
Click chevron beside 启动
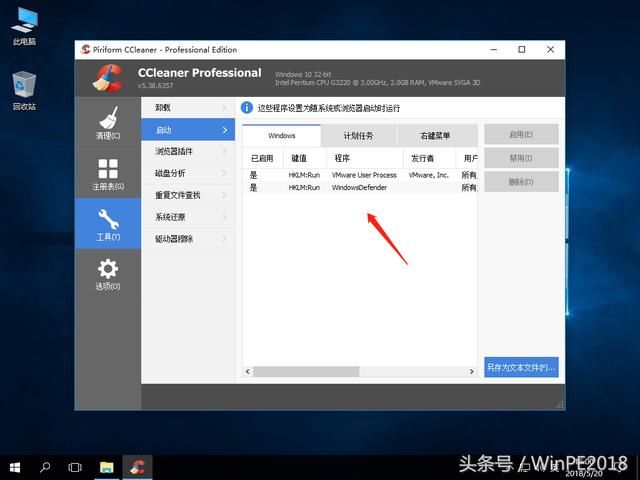pyautogui.click(x=224, y=130)
